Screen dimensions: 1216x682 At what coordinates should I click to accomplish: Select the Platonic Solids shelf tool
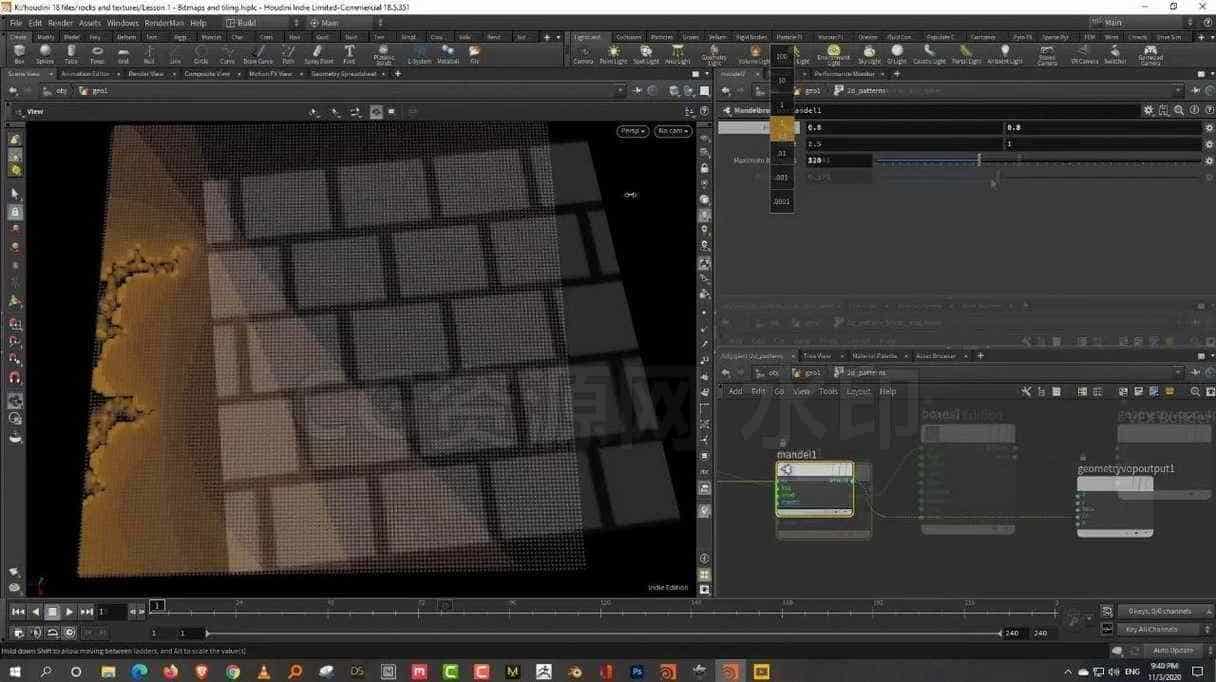(x=384, y=54)
